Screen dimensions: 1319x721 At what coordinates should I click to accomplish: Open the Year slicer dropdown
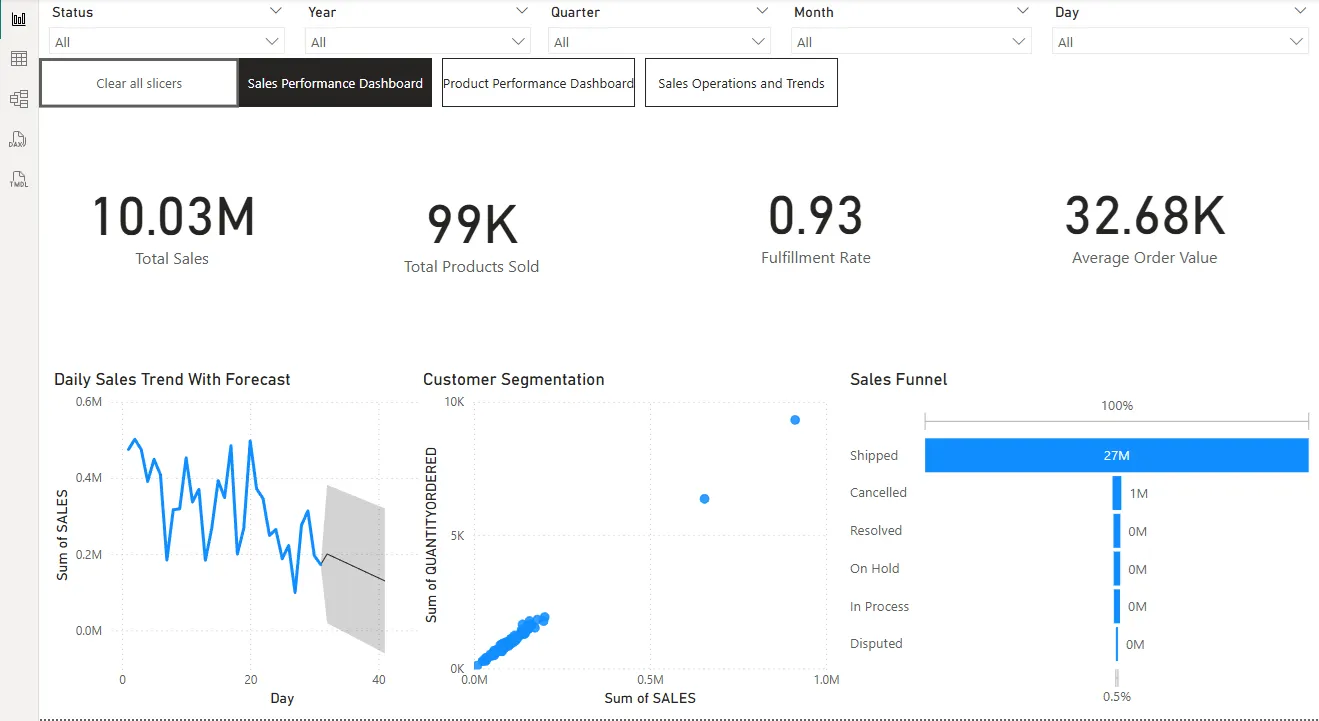pyautogui.click(x=518, y=41)
